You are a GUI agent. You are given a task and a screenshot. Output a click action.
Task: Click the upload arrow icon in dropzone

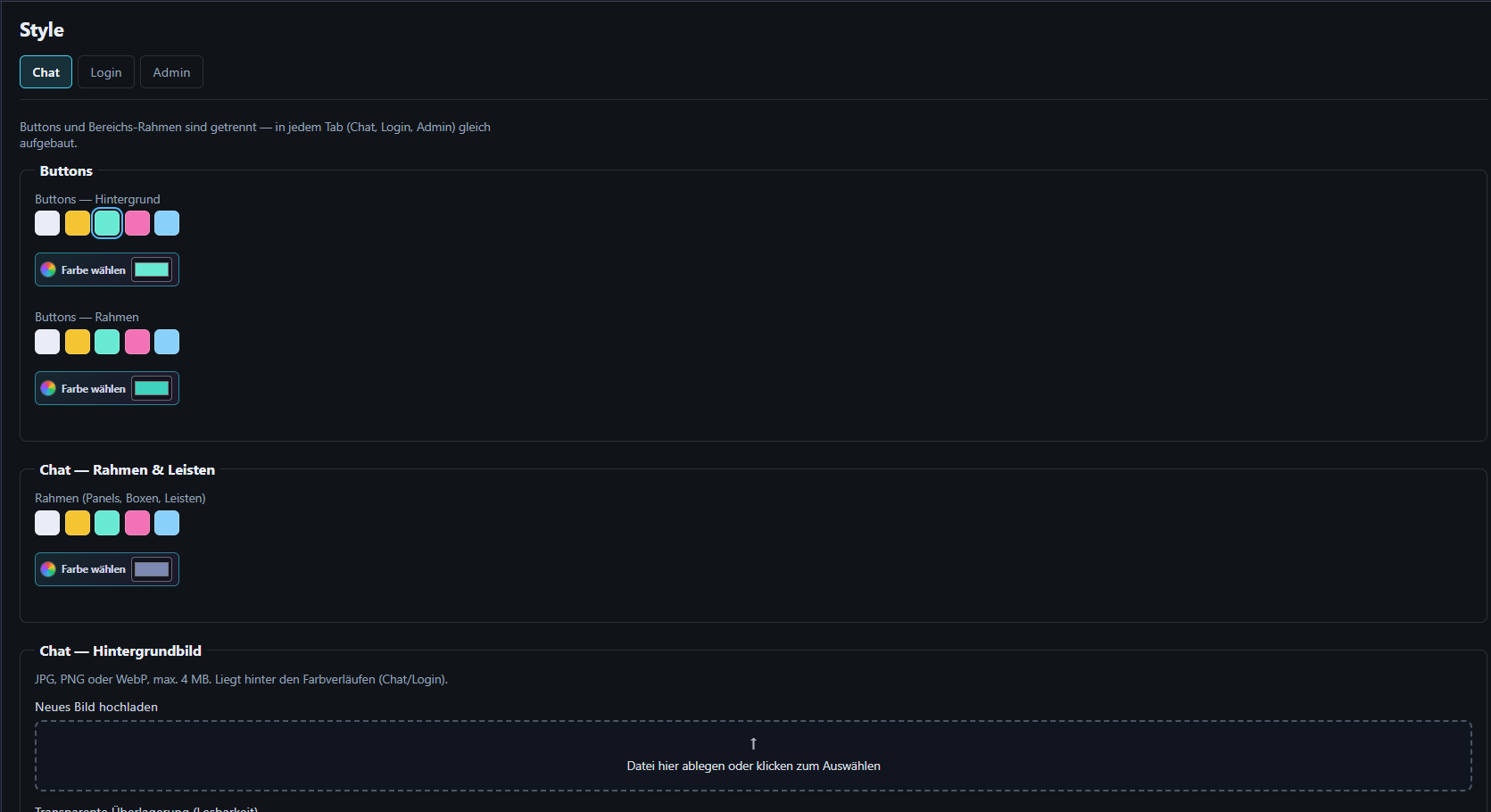click(x=753, y=743)
